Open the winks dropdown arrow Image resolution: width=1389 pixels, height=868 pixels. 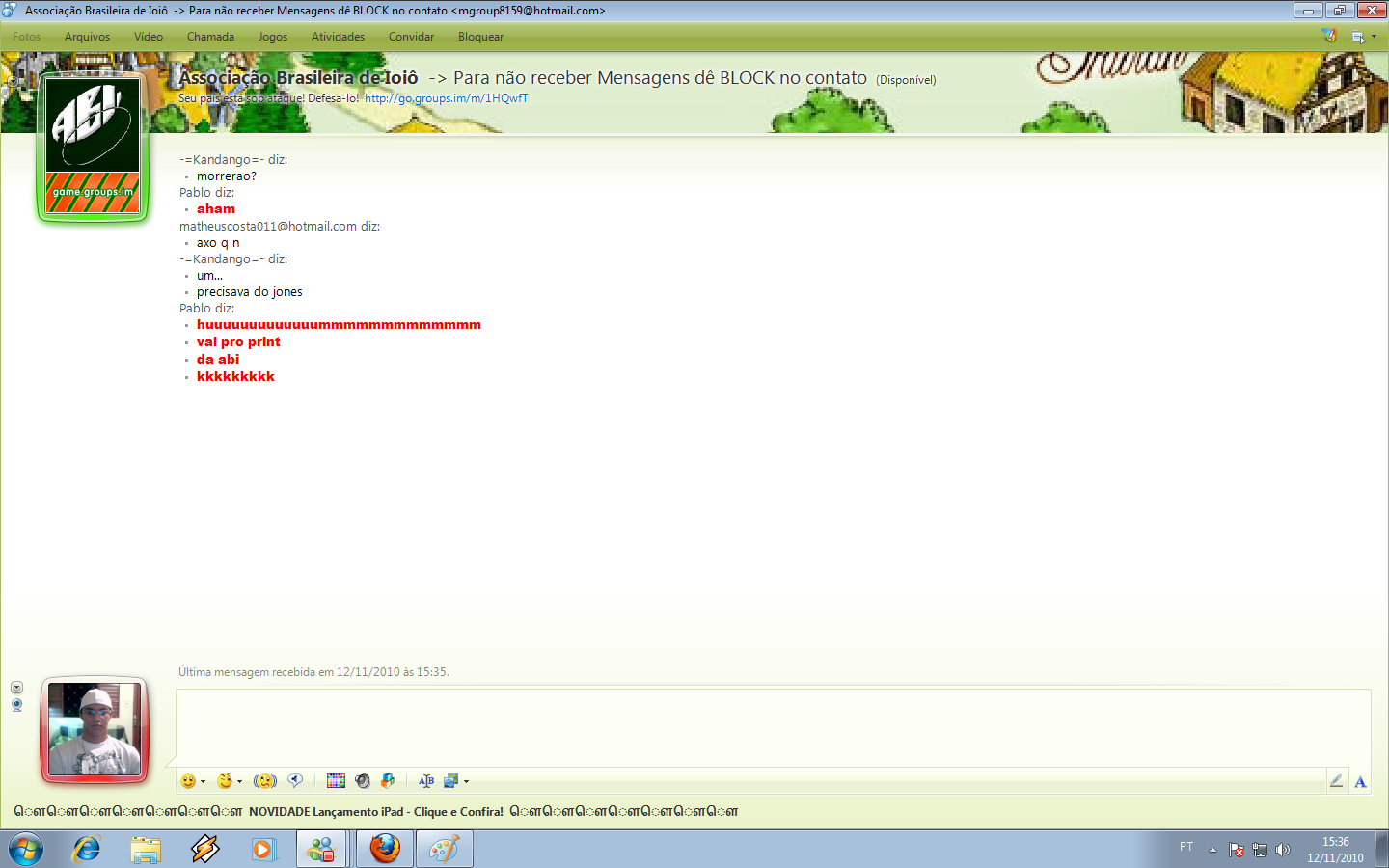239,782
